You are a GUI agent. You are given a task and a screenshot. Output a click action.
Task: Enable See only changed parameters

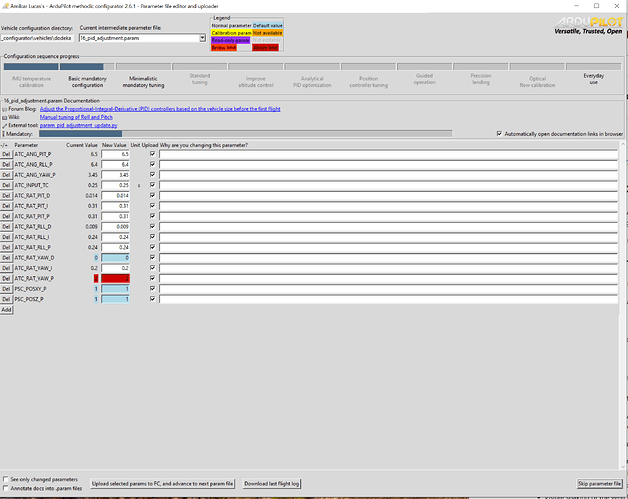click(x=6, y=479)
